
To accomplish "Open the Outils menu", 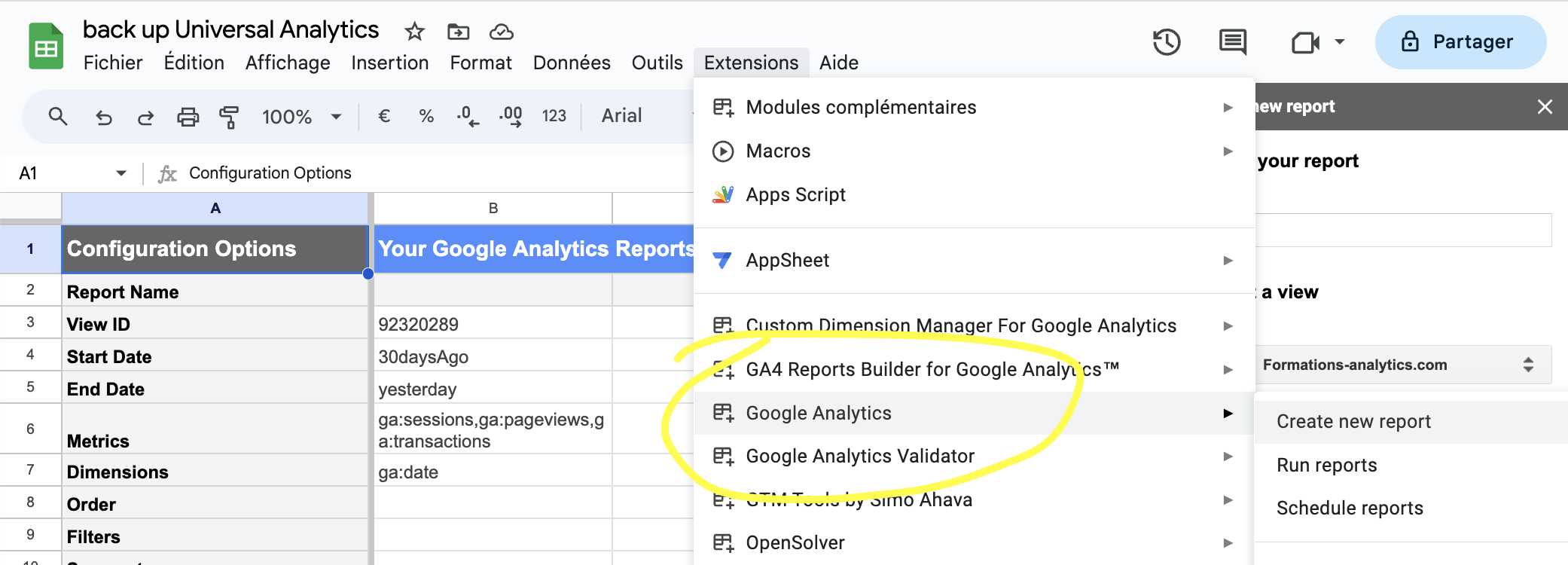I will point(657,63).
